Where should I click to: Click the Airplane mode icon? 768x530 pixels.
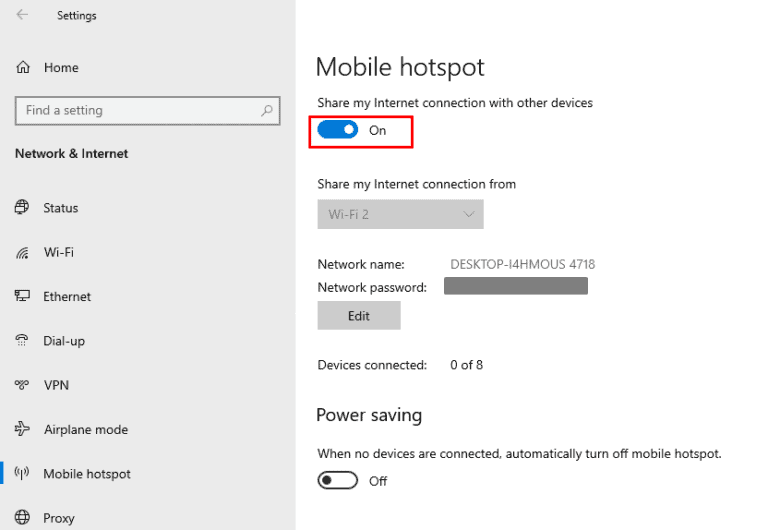click(22, 429)
